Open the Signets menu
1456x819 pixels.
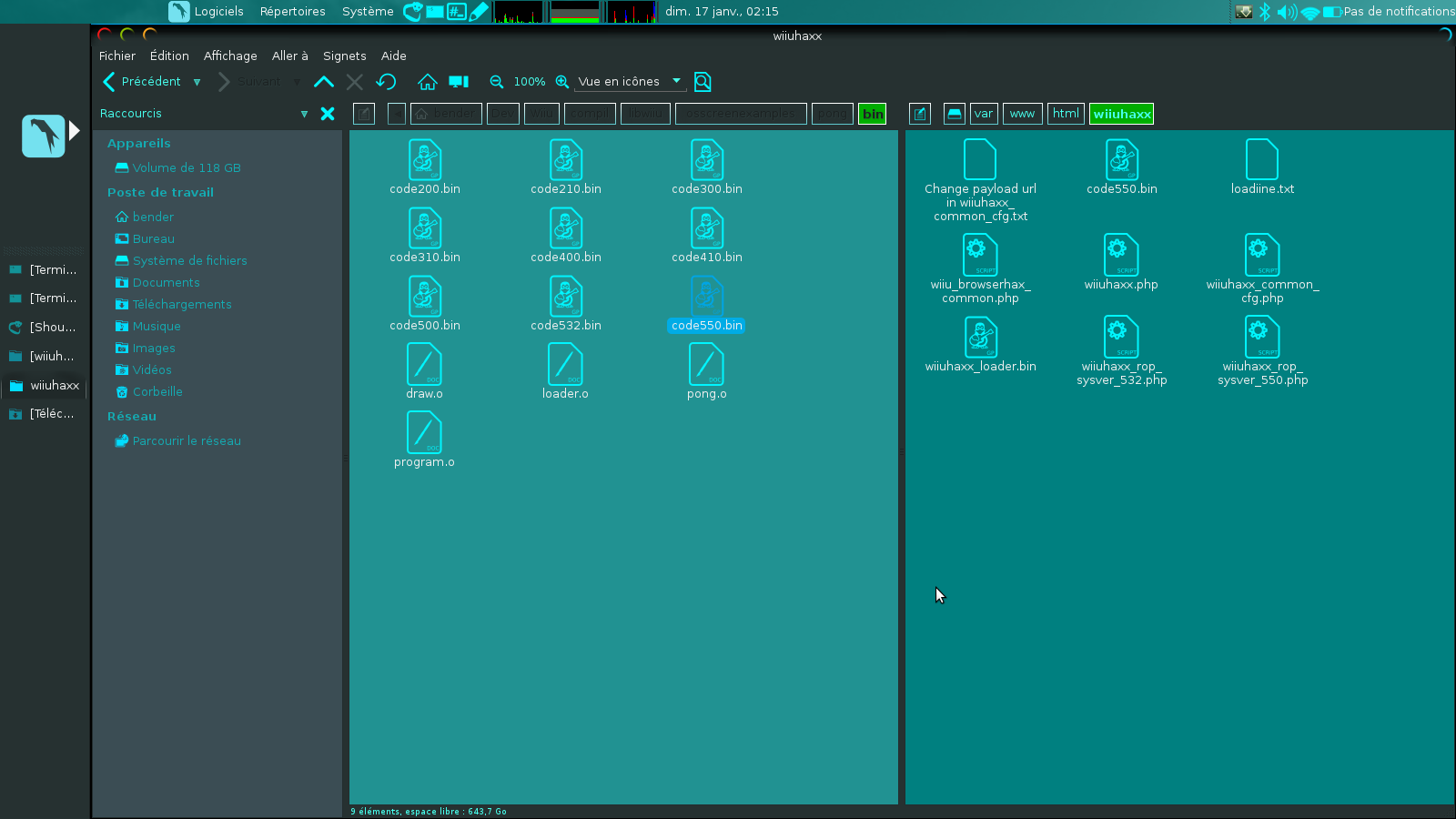click(344, 56)
